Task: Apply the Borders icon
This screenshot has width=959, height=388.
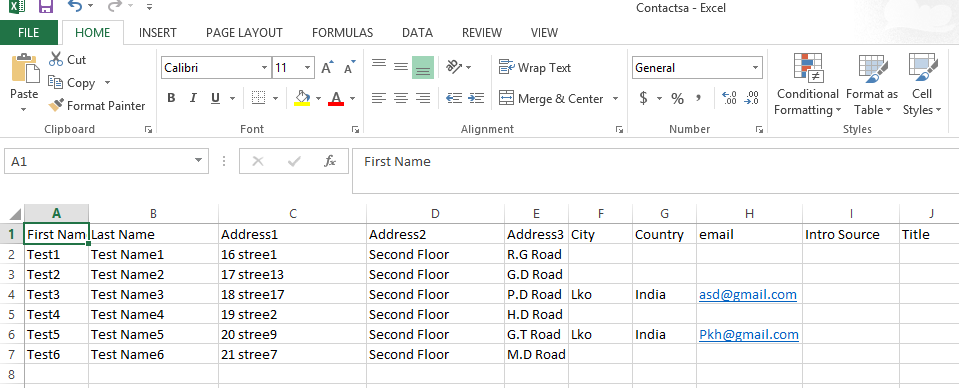Action: pyautogui.click(x=259, y=98)
